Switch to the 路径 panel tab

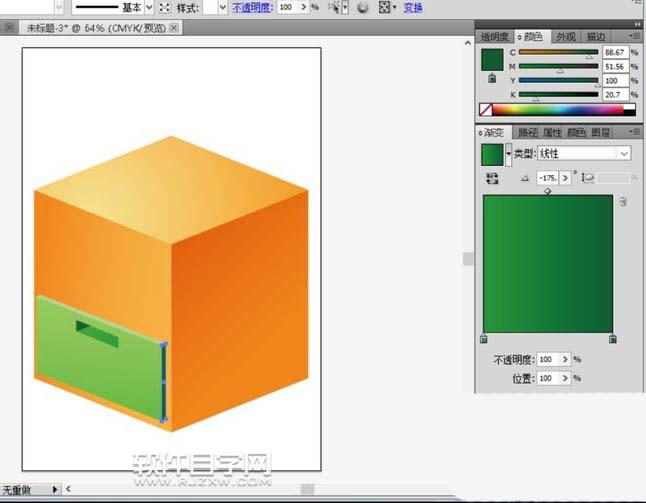526,132
